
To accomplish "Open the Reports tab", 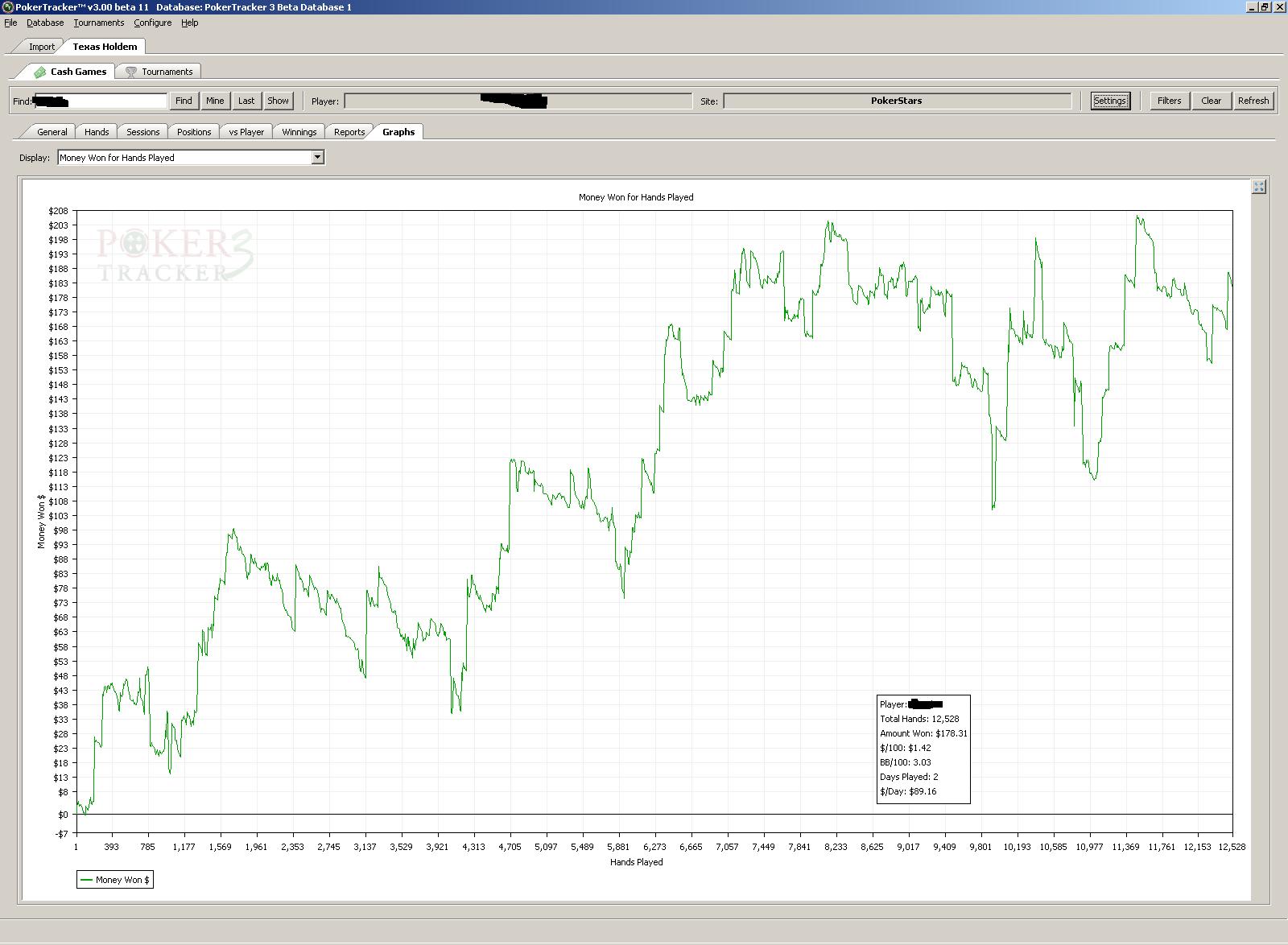I will point(349,132).
